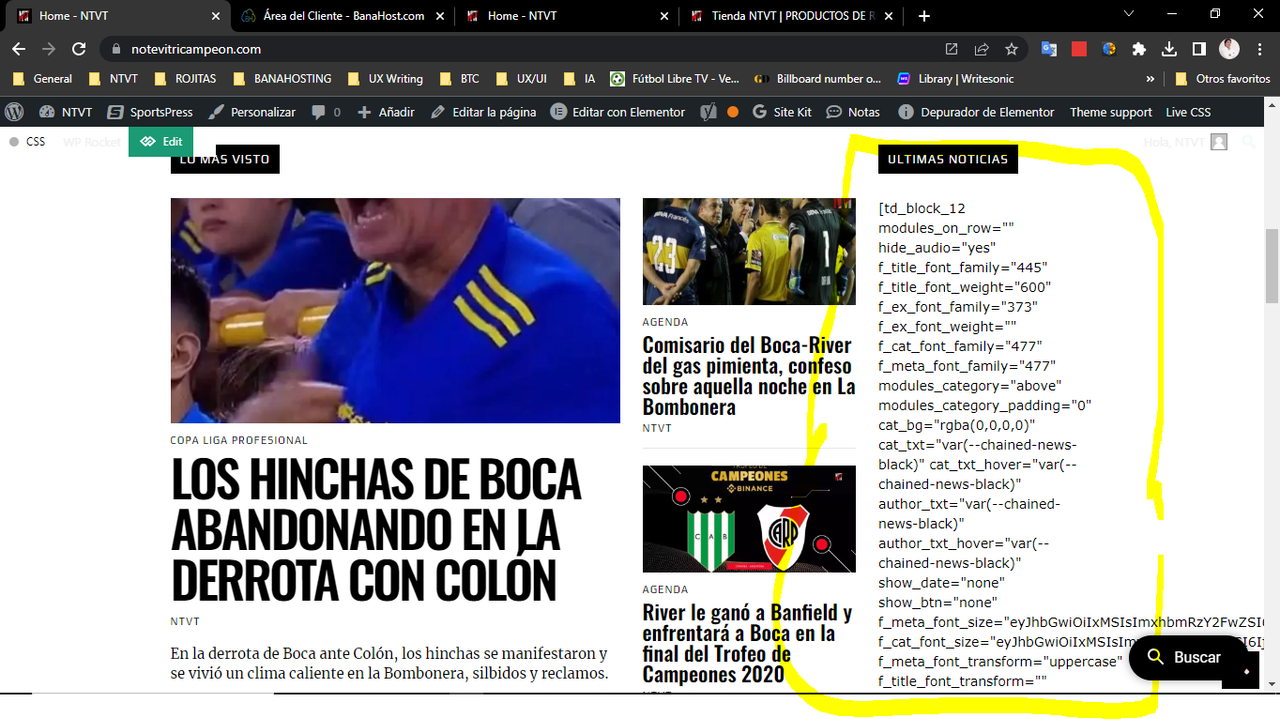The height and width of the screenshot is (719, 1280).
Task: Open the Comisario del Boca-River article thumbnail
Action: coord(749,251)
